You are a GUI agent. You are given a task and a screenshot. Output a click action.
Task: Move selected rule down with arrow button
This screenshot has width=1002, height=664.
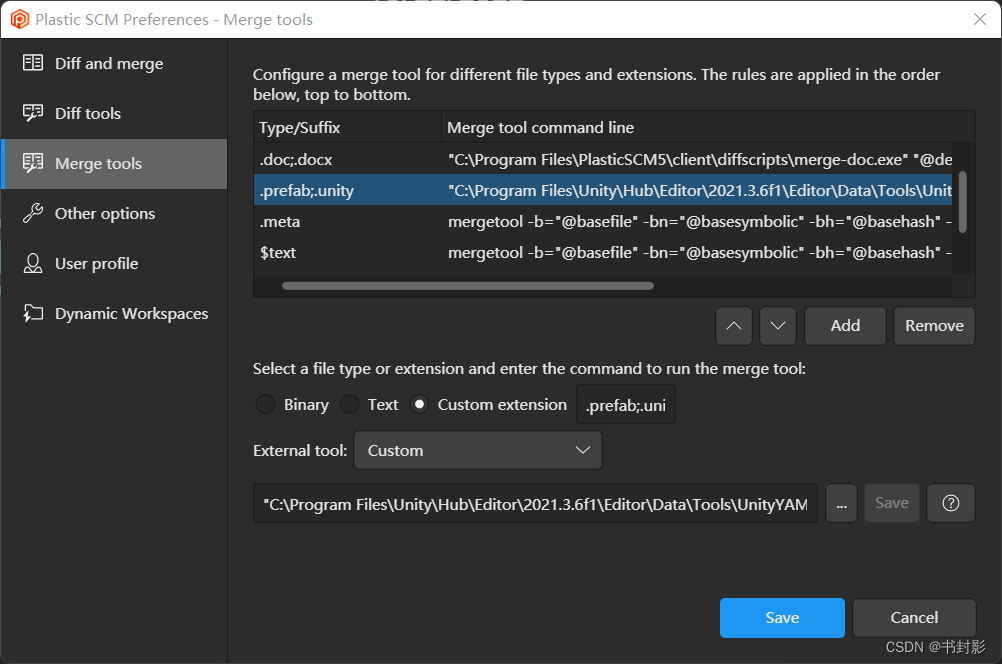778,326
